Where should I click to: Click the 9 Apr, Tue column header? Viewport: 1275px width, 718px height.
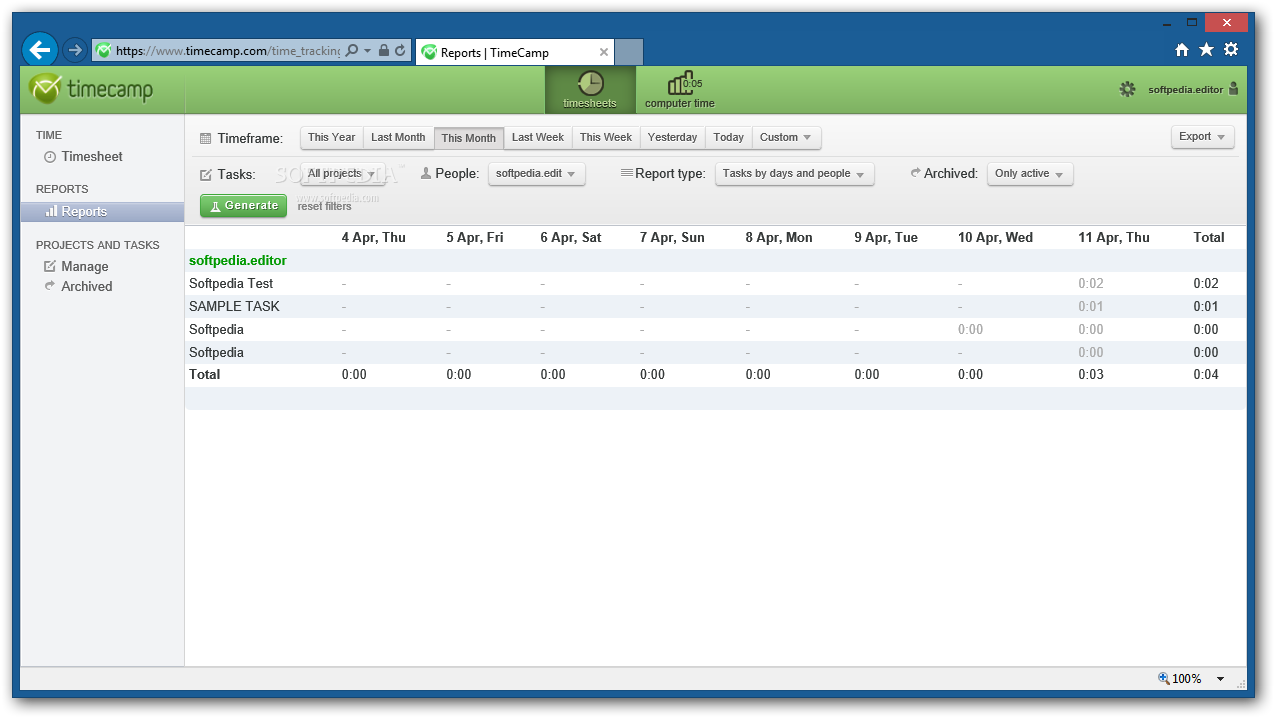click(886, 238)
